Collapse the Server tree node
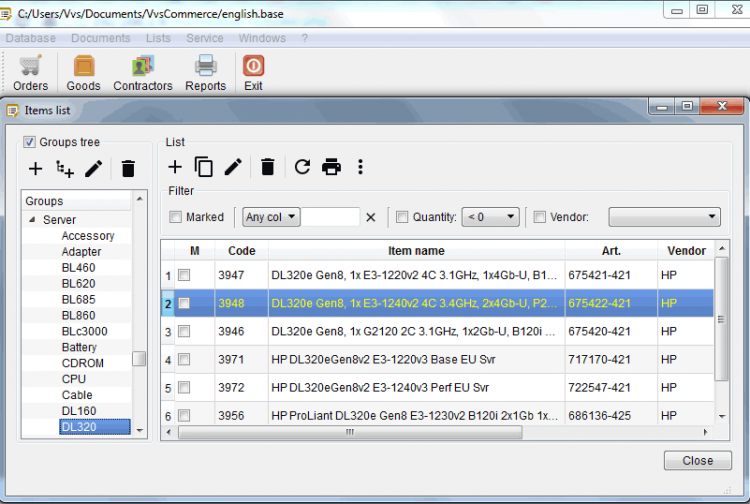 [x=32, y=220]
